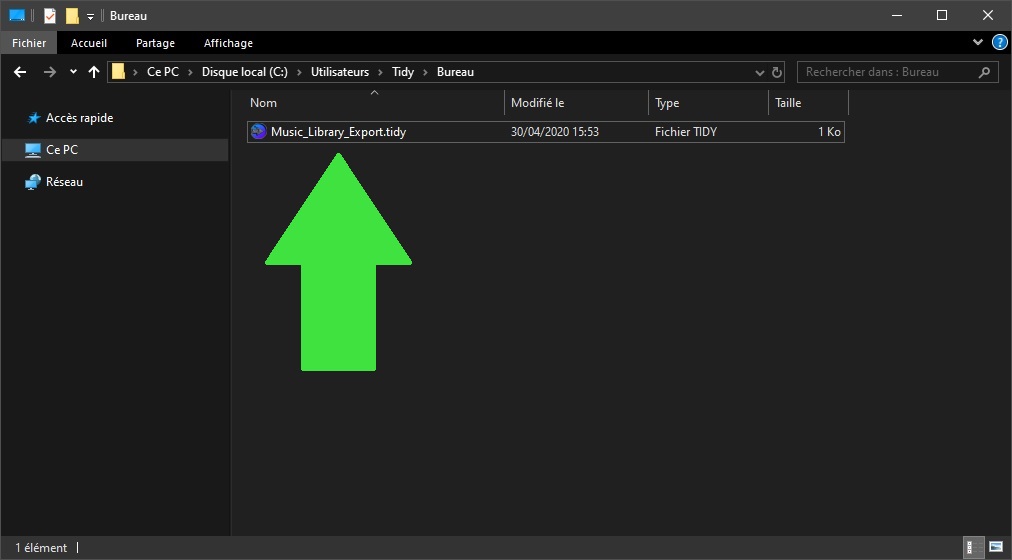Navigate to Tidy folder breadcrumb
Image resolution: width=1012 pixels, height=560 pixels.
pyautogui.click(x=403, y=72)
